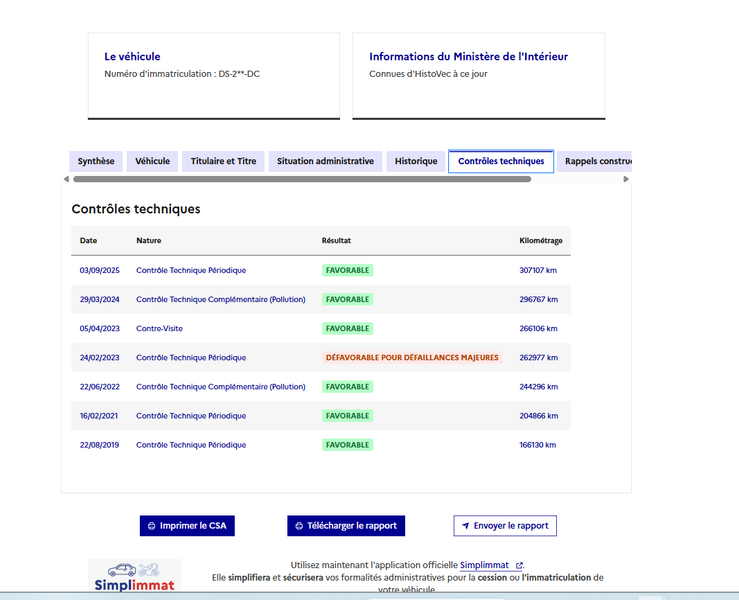
Task: Click the 307107 km mileage value
Action: coord(538,270)
